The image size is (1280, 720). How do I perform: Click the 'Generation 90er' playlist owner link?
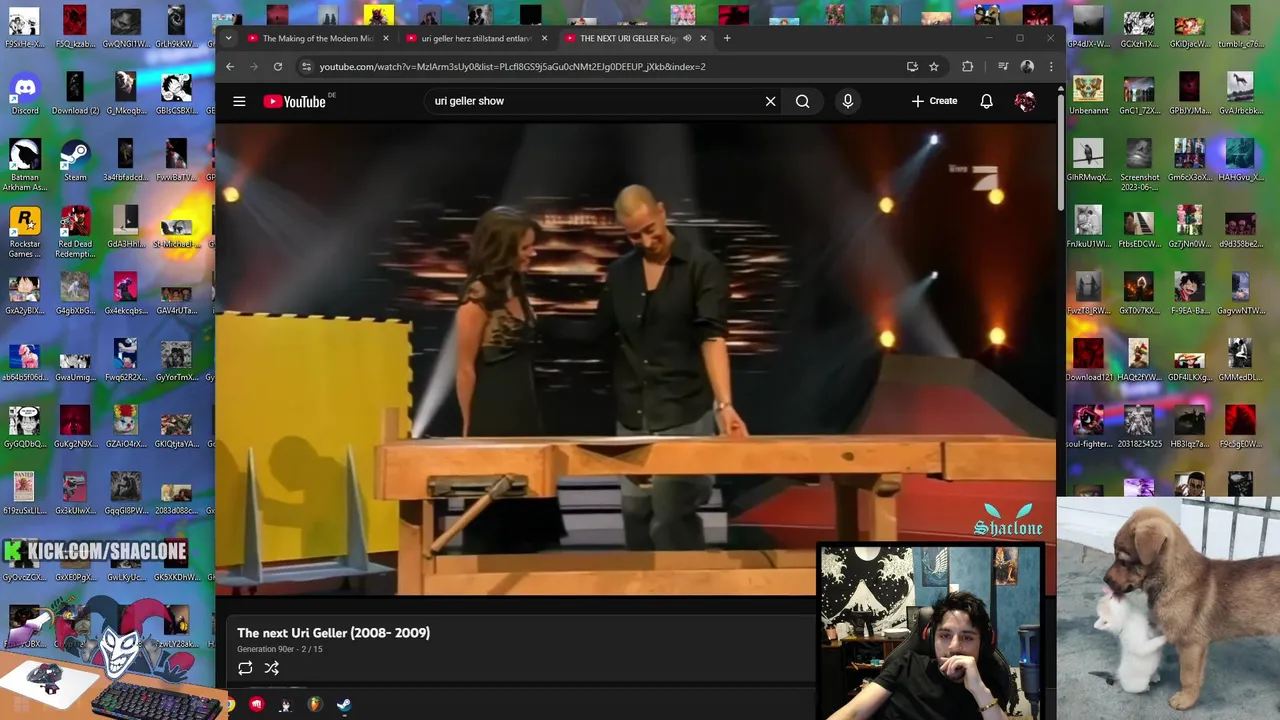click(267, 649)
